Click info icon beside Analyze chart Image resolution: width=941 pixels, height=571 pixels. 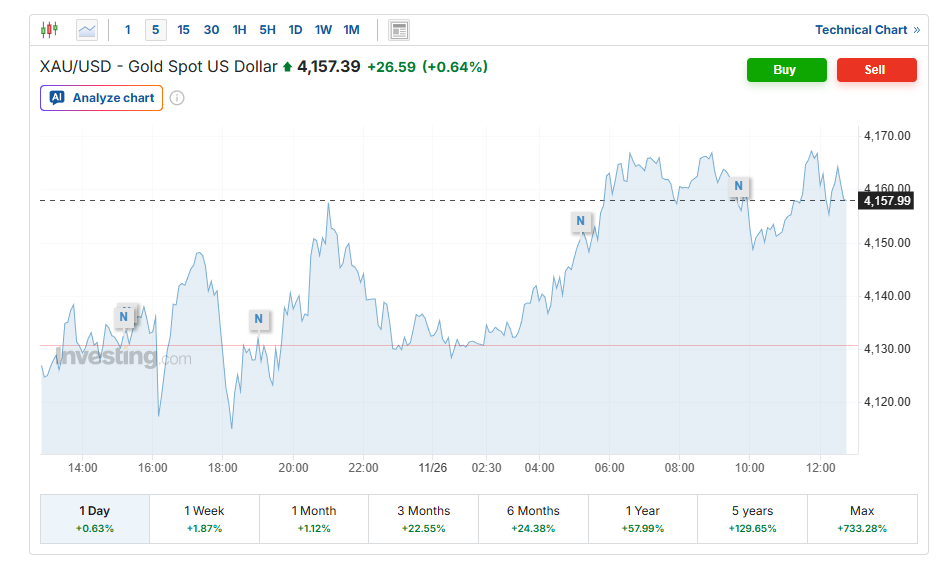[177, 98]
